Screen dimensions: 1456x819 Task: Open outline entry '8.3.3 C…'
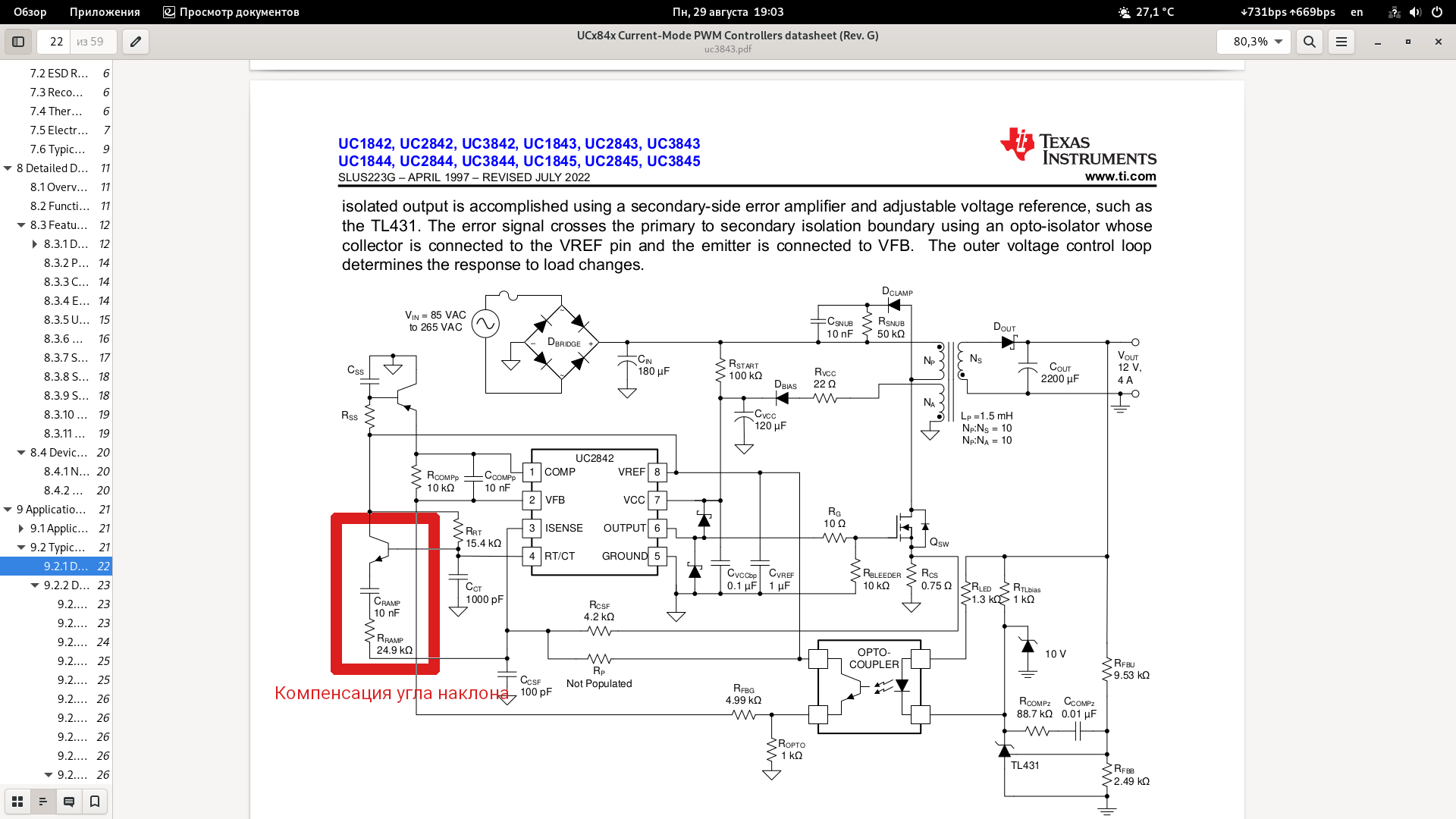(x=56, y=282)
